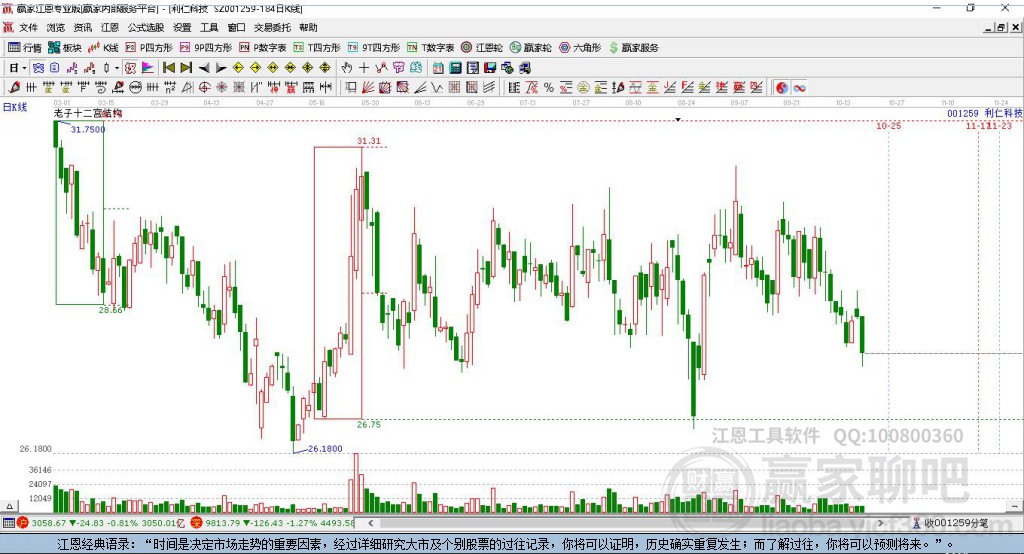Open the P四方形 tool
The image size is (1024, 554).
point(149,48)
